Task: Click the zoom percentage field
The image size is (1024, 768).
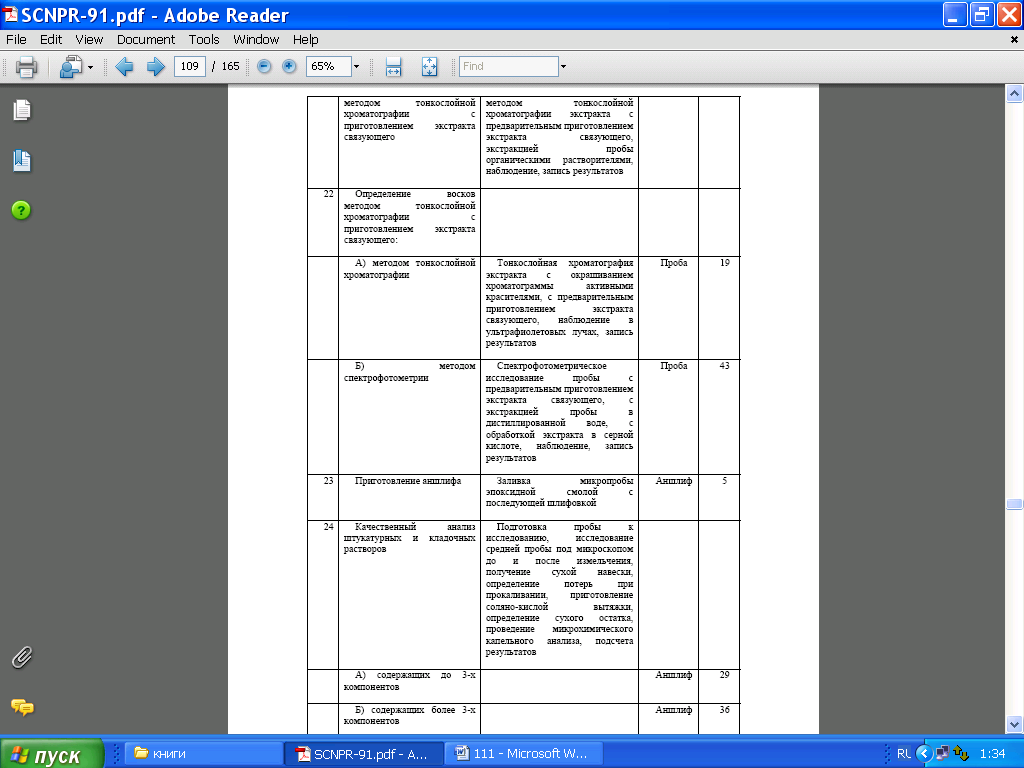Action: [328, 67]
